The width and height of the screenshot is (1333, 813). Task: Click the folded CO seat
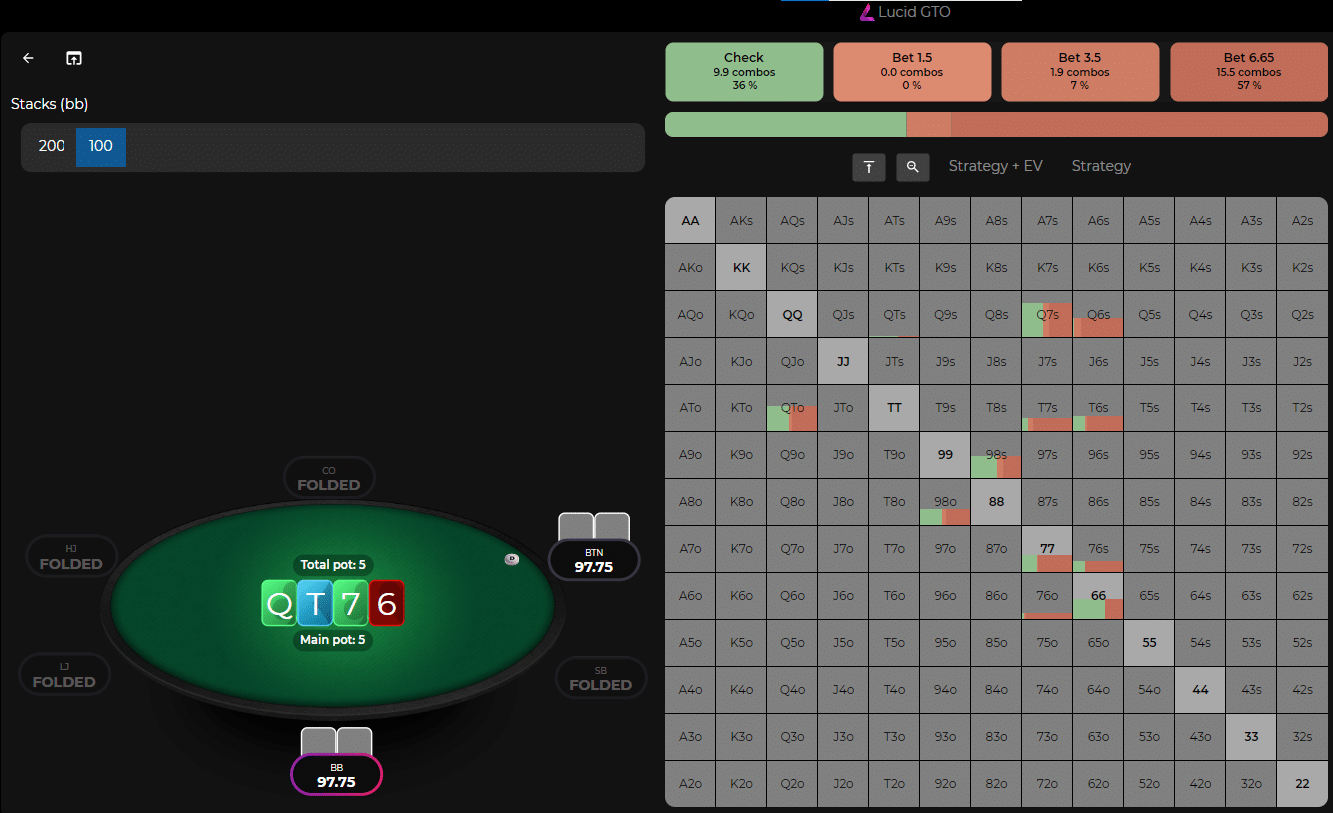(329, 478)
